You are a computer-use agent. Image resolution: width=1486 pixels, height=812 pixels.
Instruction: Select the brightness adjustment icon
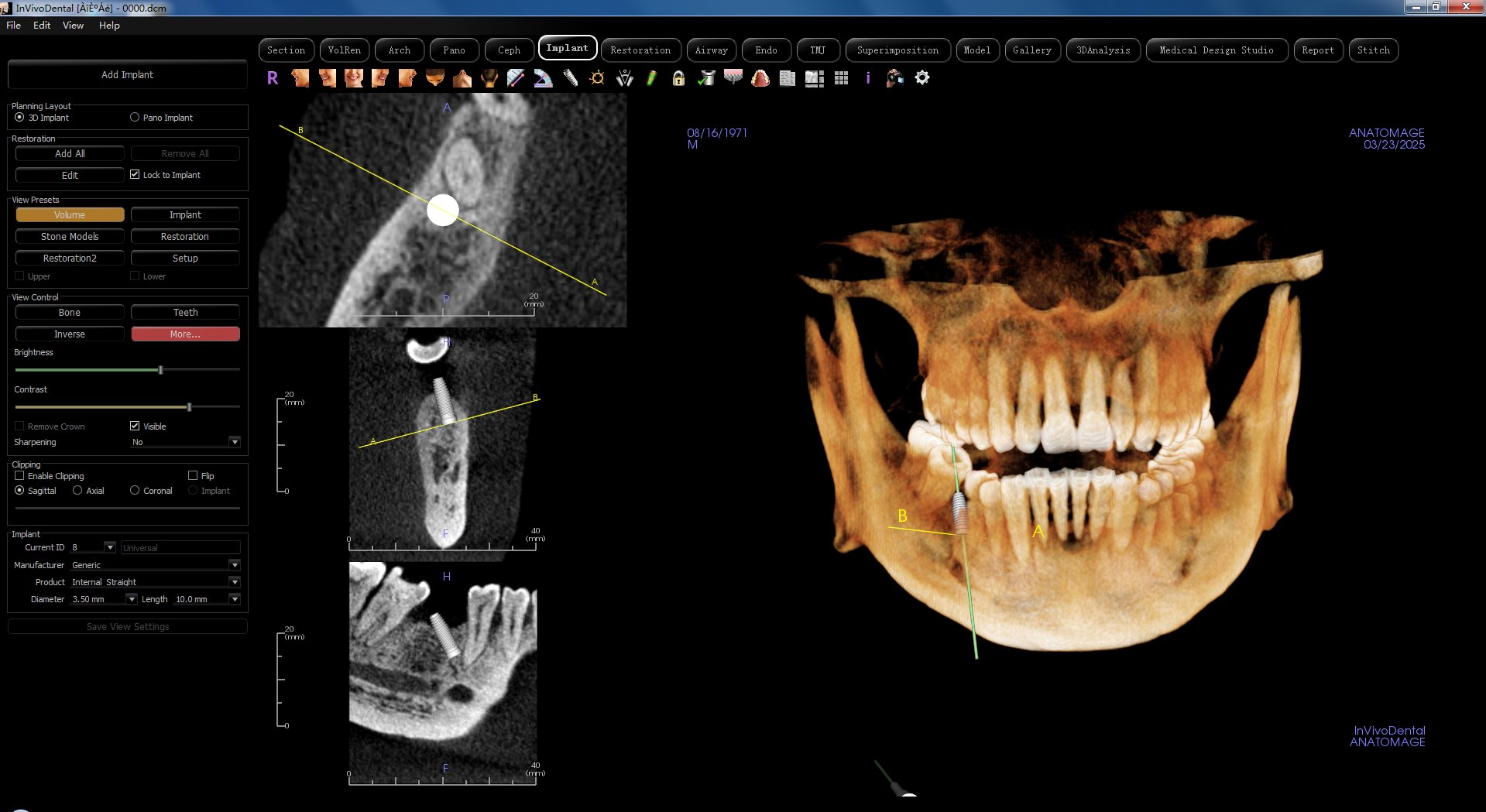(597, 78)
